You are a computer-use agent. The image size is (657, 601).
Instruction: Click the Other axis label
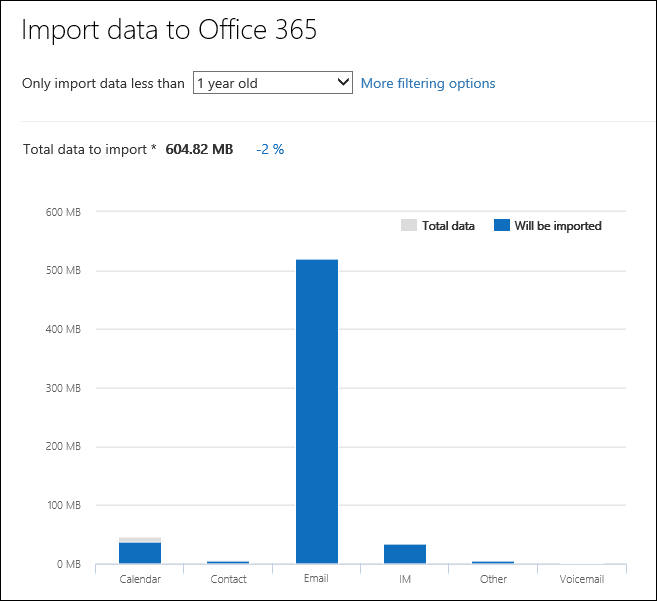point(493,579)
